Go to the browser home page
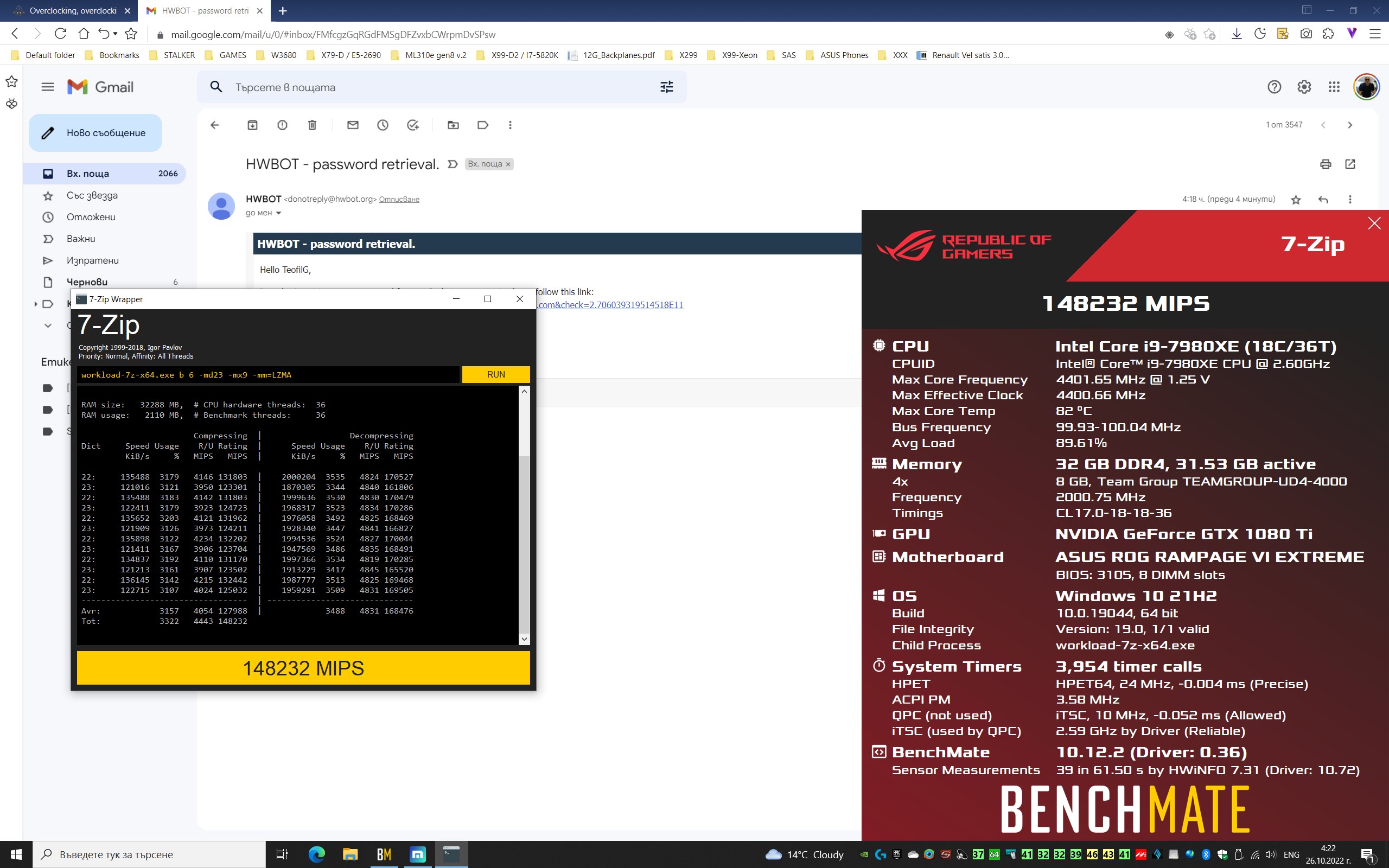Screen dimensions: 1389x868 [84, 34]
